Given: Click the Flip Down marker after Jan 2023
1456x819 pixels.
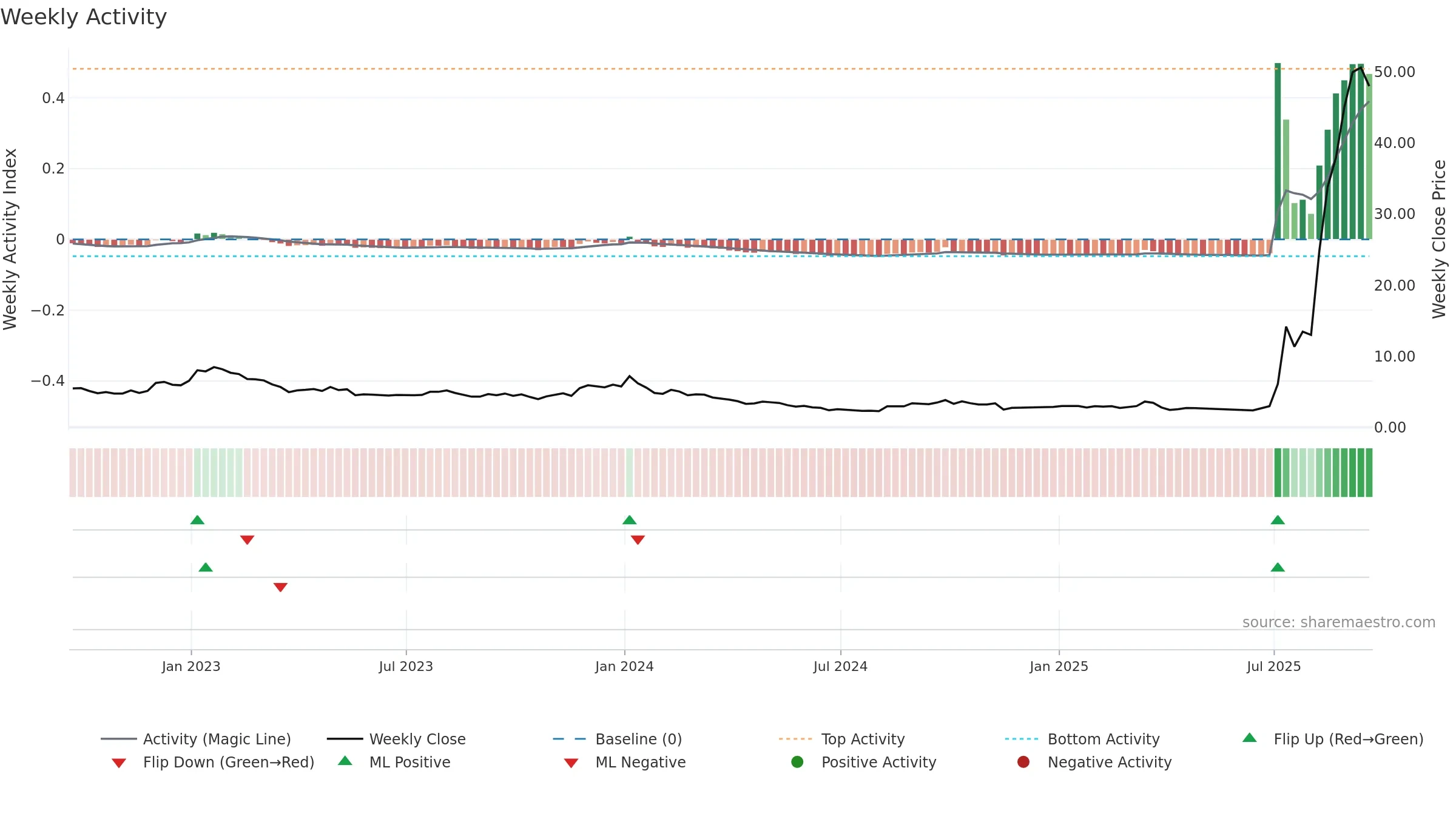Looking at the screenshot, I should pos(247,540).
